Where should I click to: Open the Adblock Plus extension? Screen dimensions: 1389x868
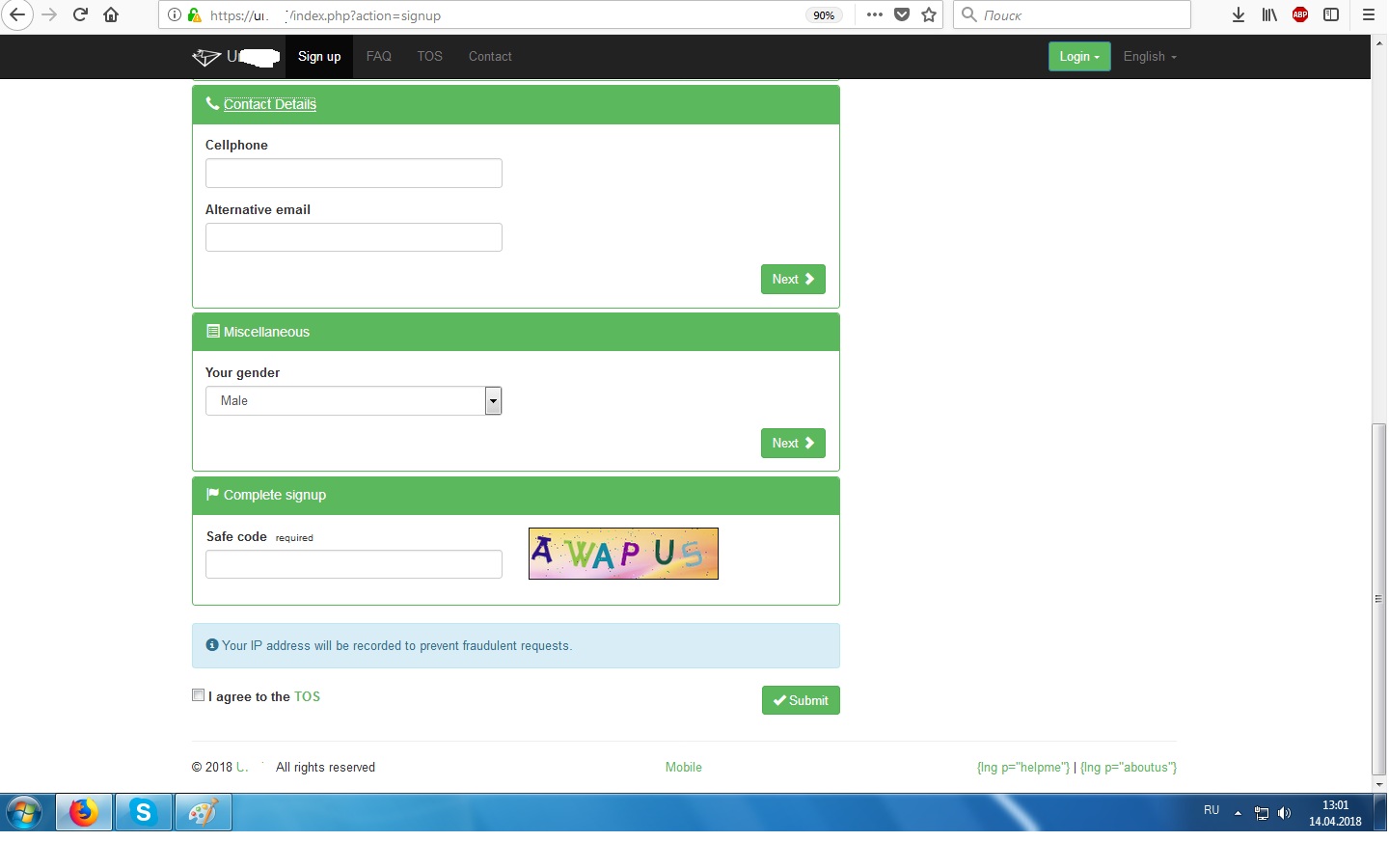(x=1300, y=14)
